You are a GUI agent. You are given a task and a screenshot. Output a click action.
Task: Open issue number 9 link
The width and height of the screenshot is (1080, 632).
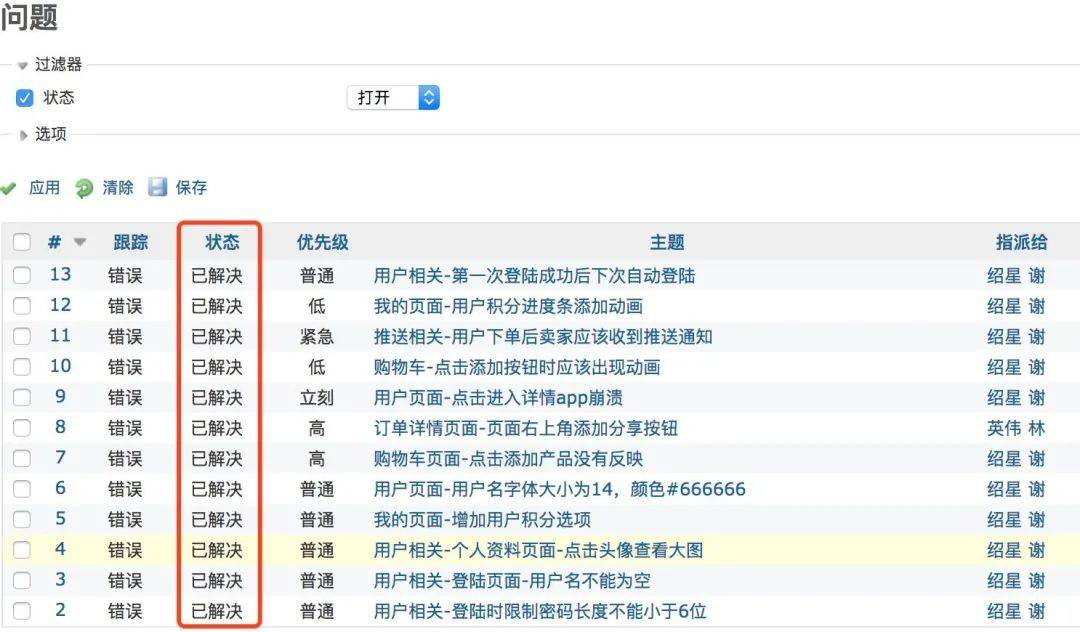click(x=61, y=397)
